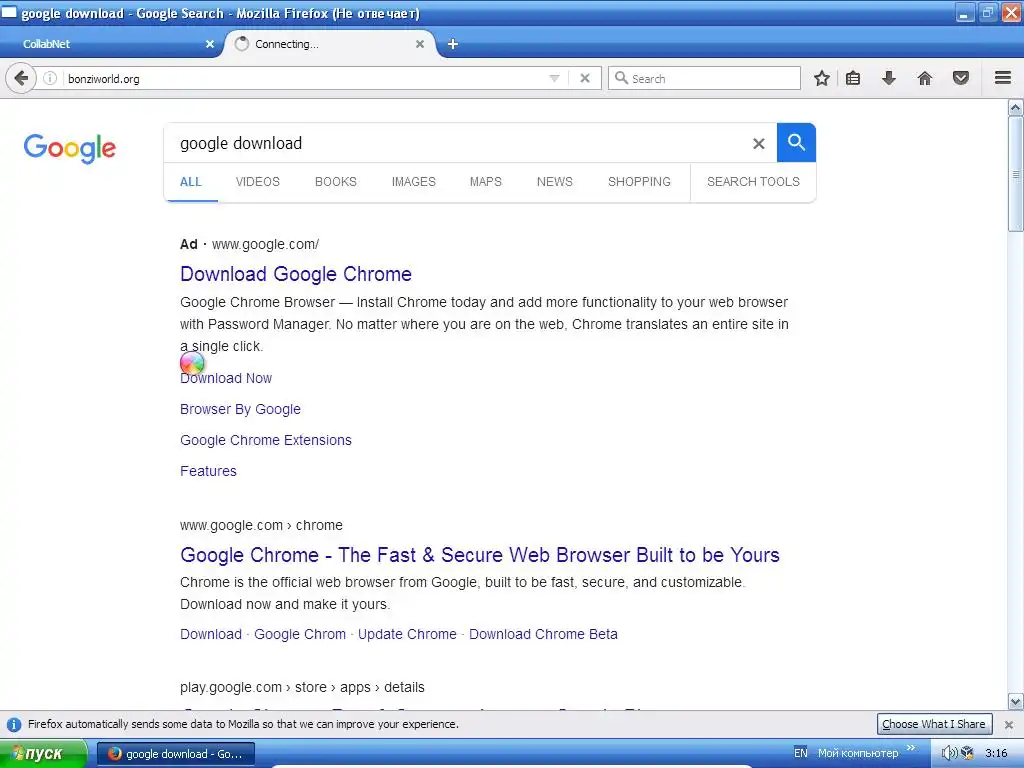The height and width of the screenshot is (768, 1024).
Task: Open the Pocket icon in toolbar
Action: 961,78
